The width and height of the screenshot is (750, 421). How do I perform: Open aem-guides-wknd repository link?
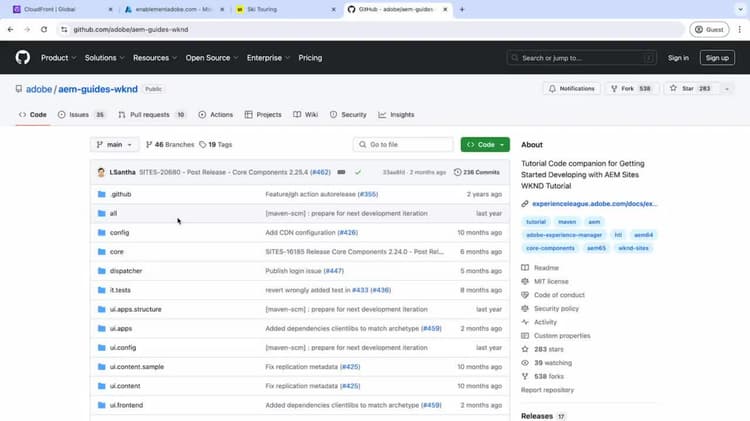click(x=98, y=89)
